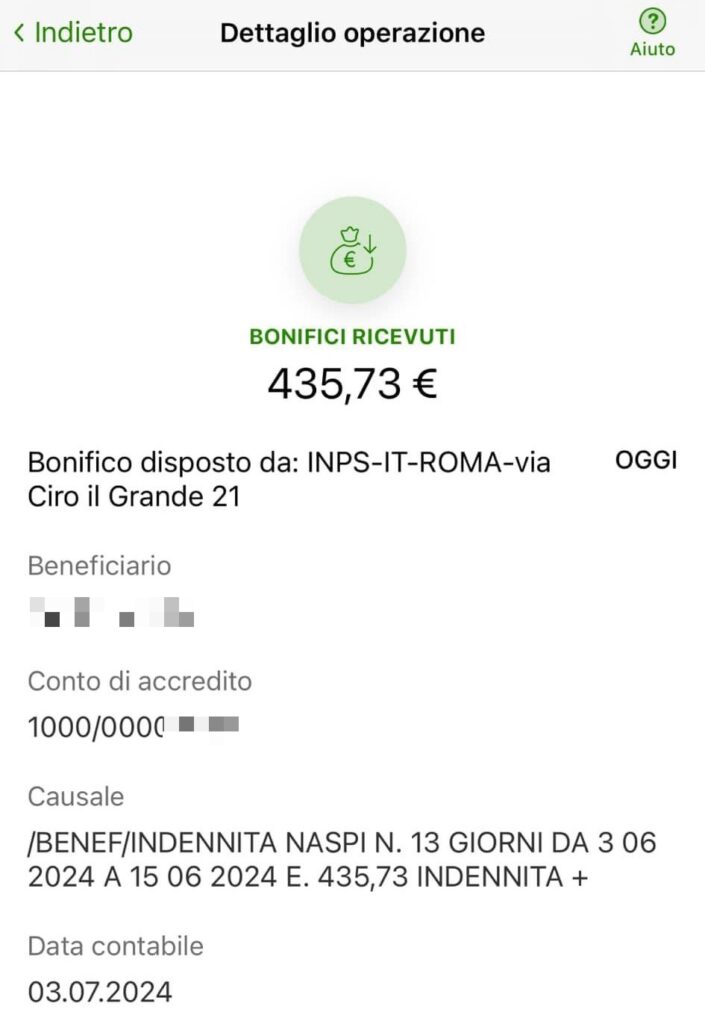
Task: Tap the Aiuto label
Action: point(652,50)
